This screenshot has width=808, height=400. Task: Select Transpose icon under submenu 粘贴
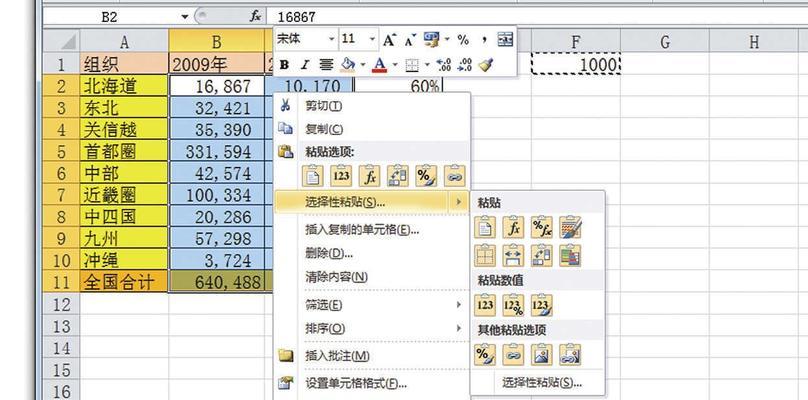tap(542, 255)
